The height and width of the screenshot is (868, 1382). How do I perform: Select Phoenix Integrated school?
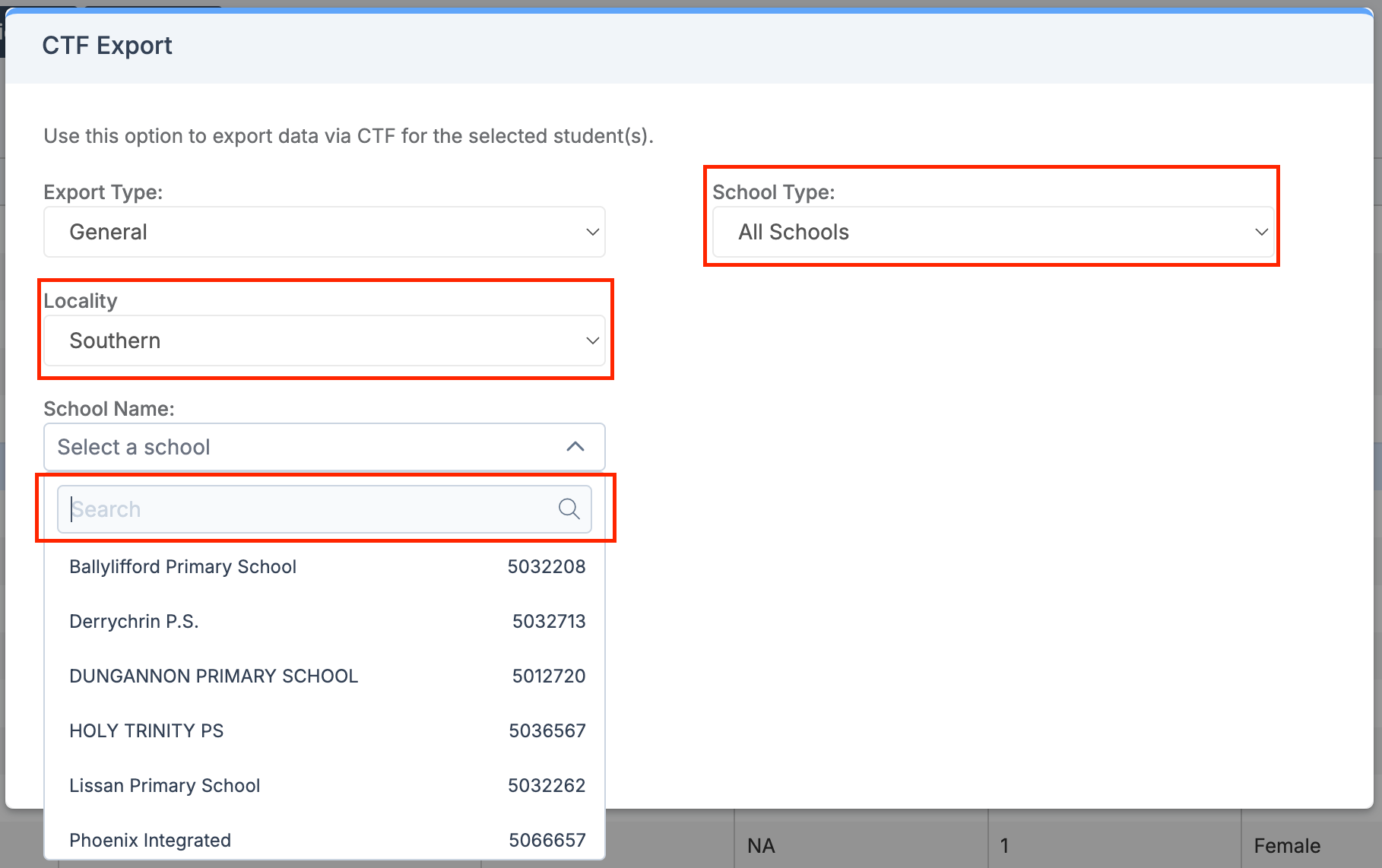pos(150,840)
